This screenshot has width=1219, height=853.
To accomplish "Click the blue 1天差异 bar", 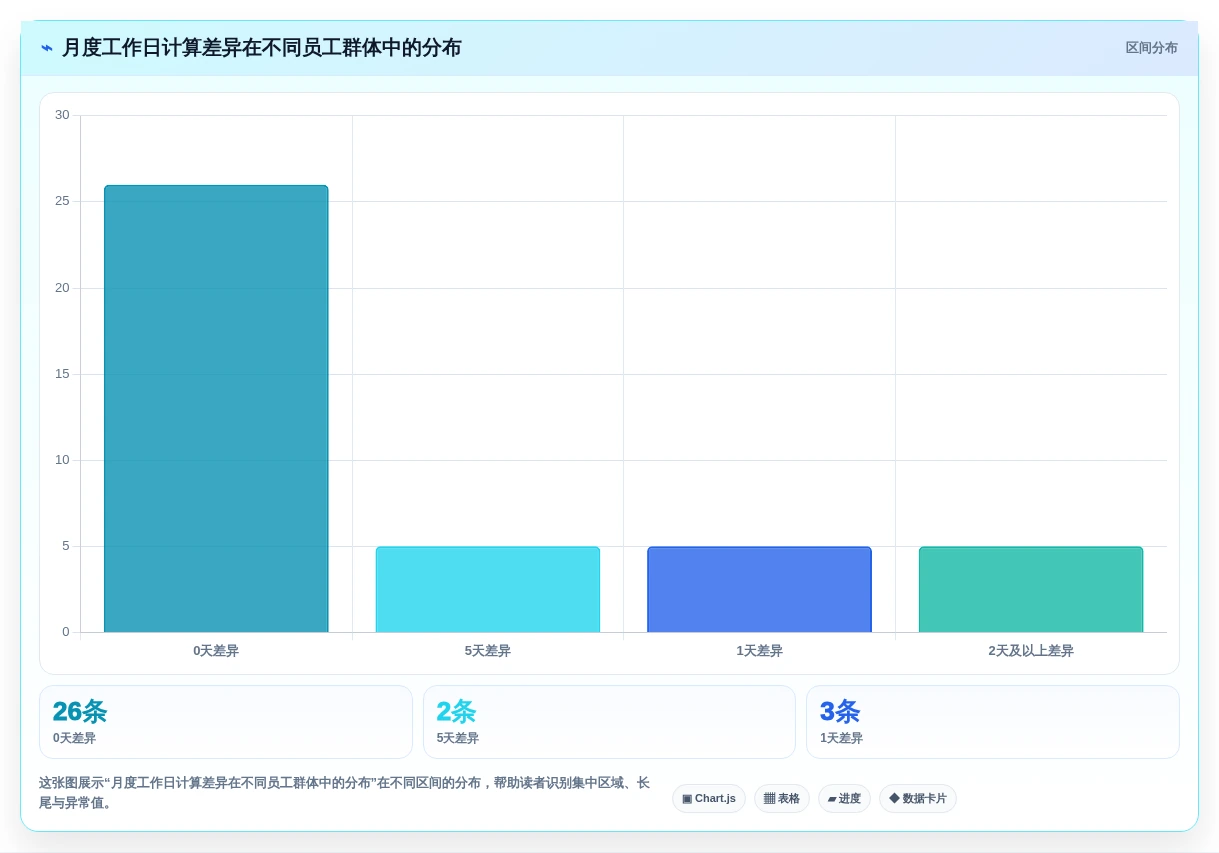I will (759, 589).
